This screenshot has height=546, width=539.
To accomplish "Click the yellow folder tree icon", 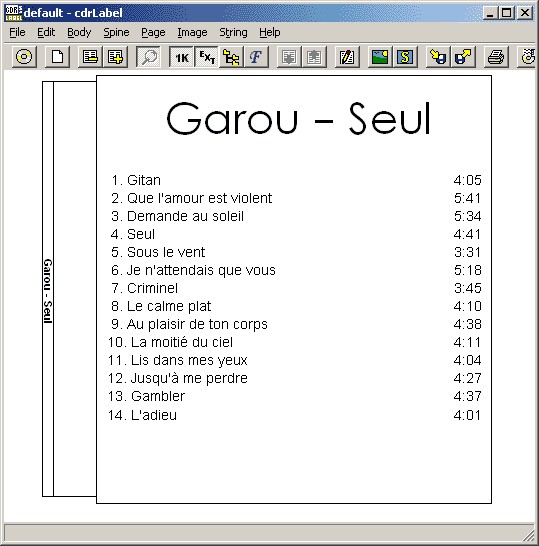I will coord(231,57).
